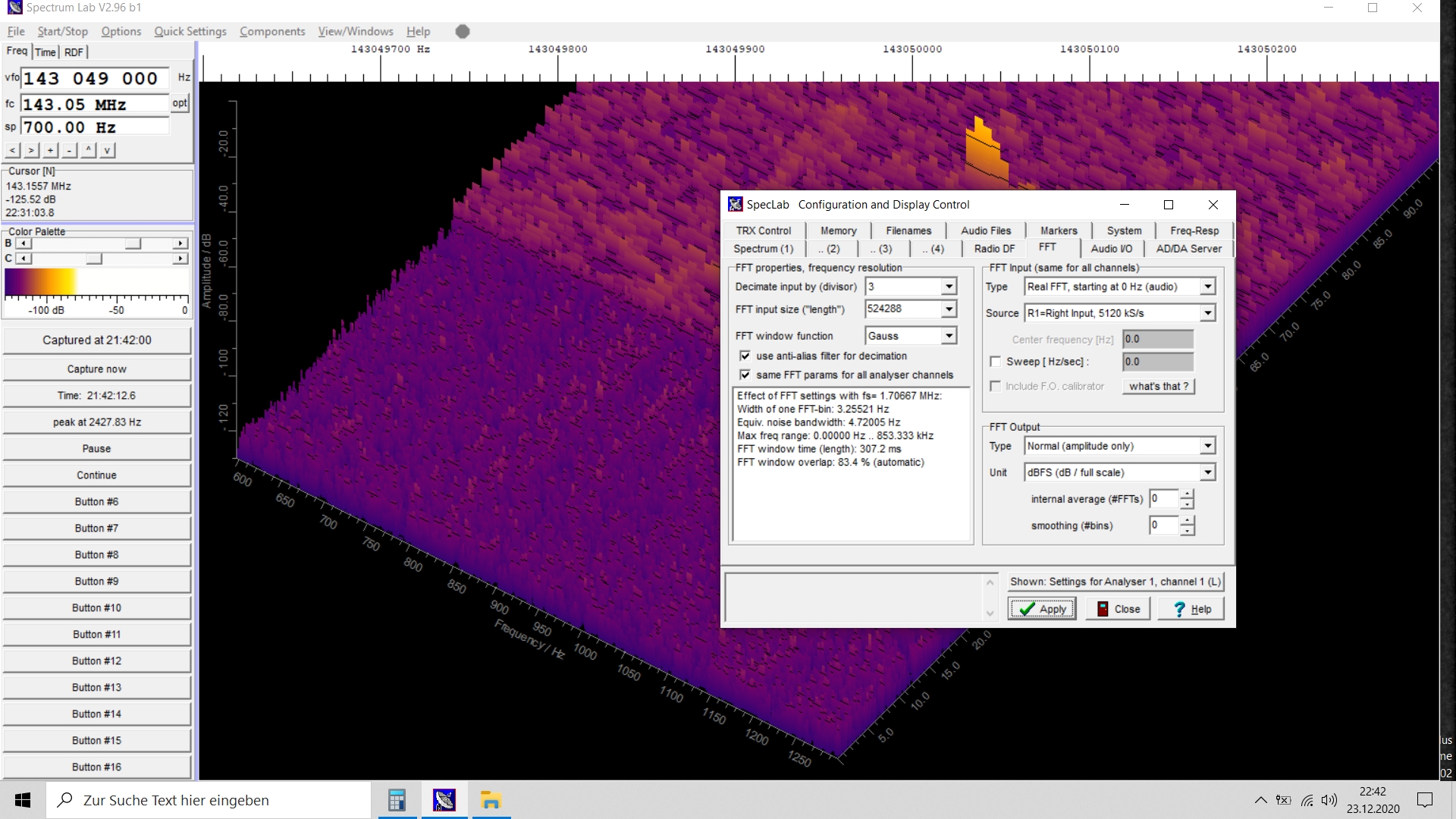Select the Spectrum (1) tab

[763, 249]
